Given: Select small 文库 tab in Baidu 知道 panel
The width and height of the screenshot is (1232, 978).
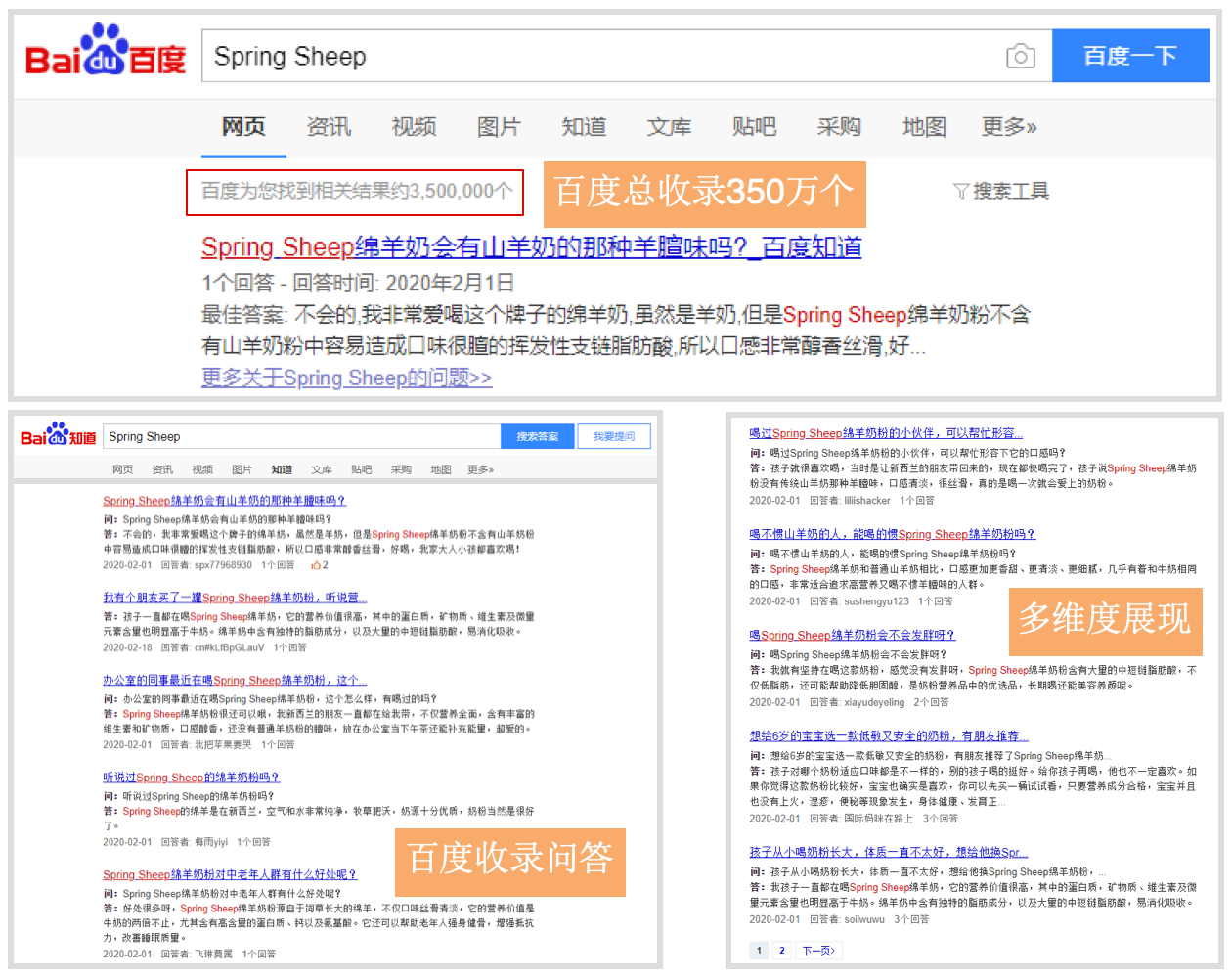Looking at the screenshot, I should (x=322, y=469).
